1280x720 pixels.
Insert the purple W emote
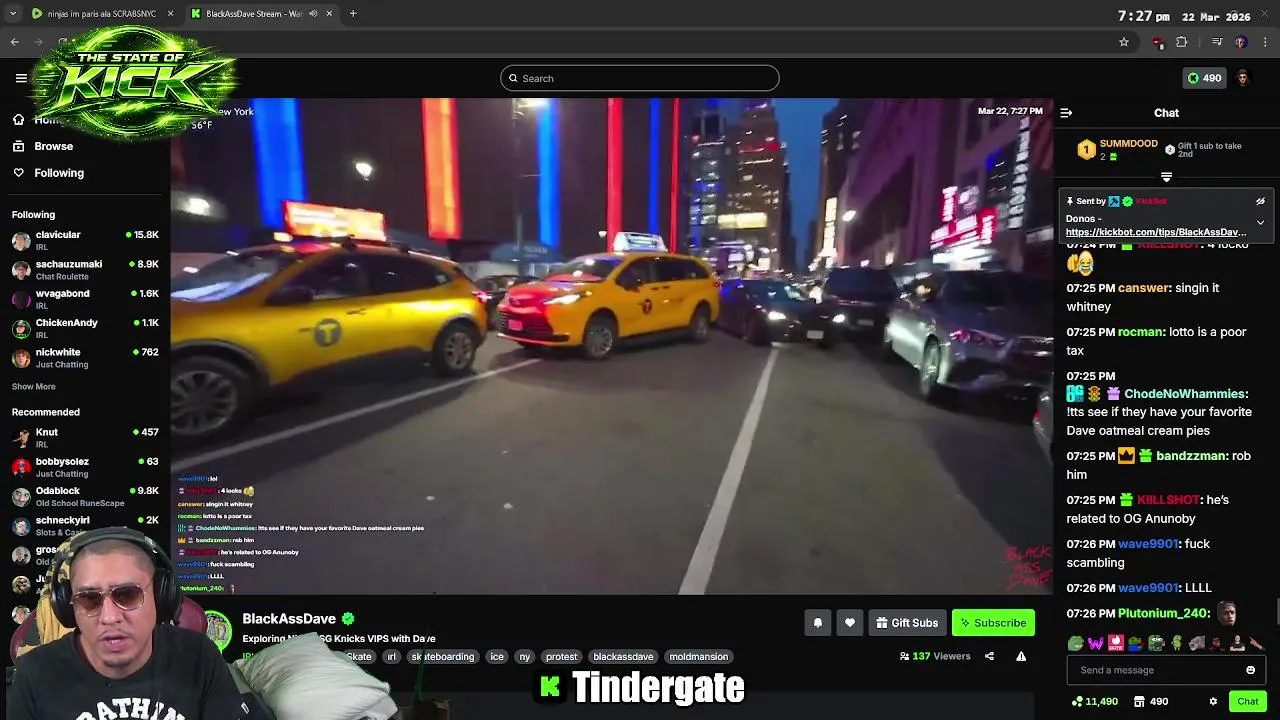pyautogui.click(x=1096, y=644)
